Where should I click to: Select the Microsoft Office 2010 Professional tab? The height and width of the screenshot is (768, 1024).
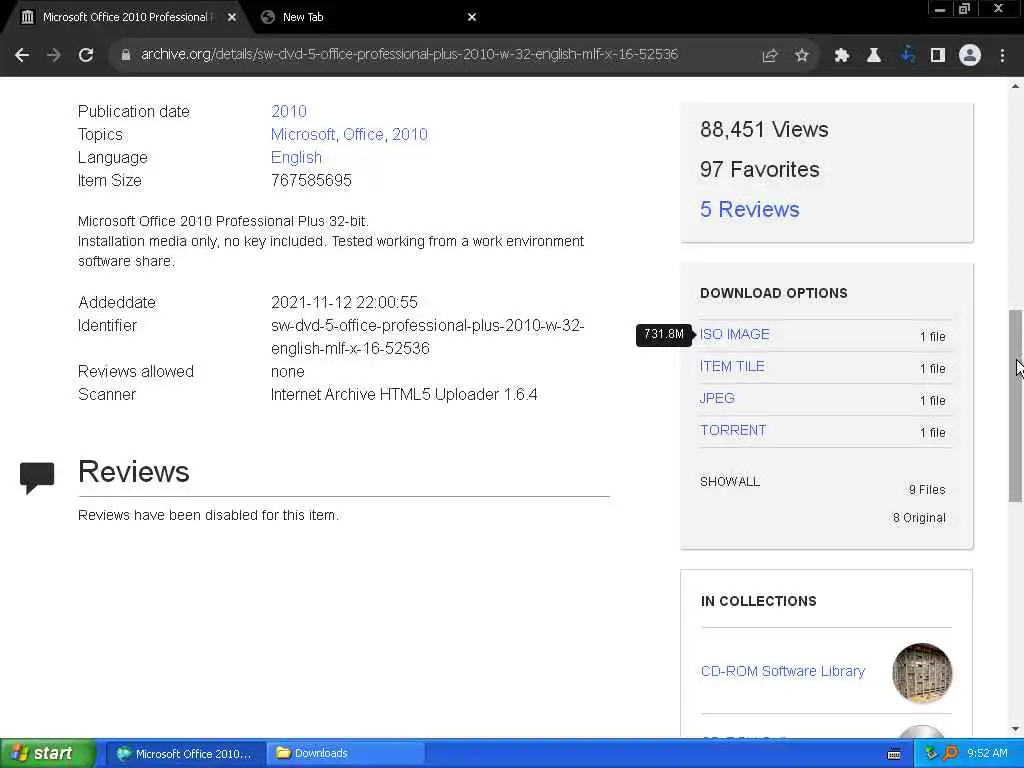(124, 18)
